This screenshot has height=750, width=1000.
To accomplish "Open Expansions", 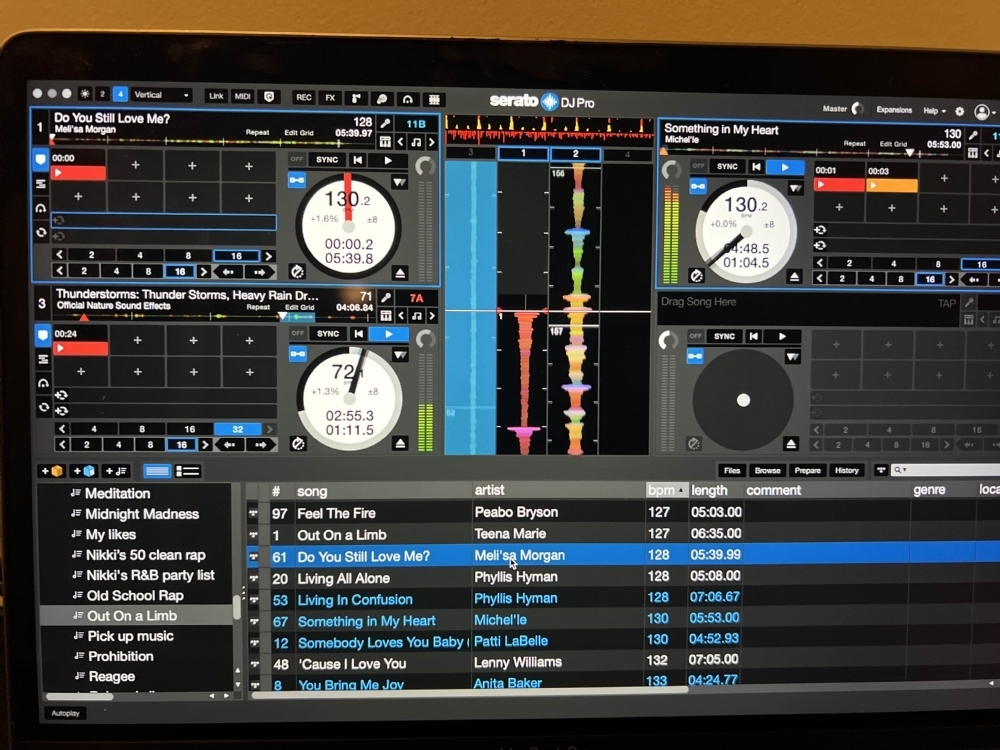I will click(893, 110).
